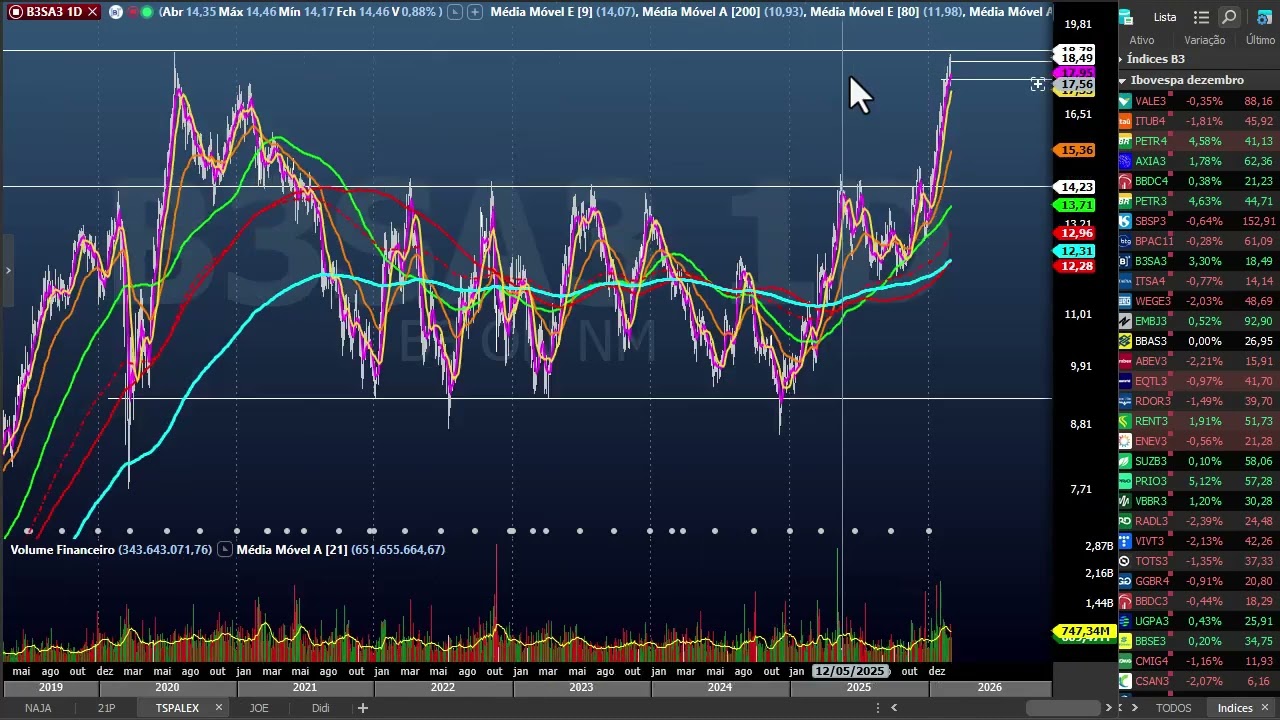Click the BT round icon in the chart header

pos(116,12)
